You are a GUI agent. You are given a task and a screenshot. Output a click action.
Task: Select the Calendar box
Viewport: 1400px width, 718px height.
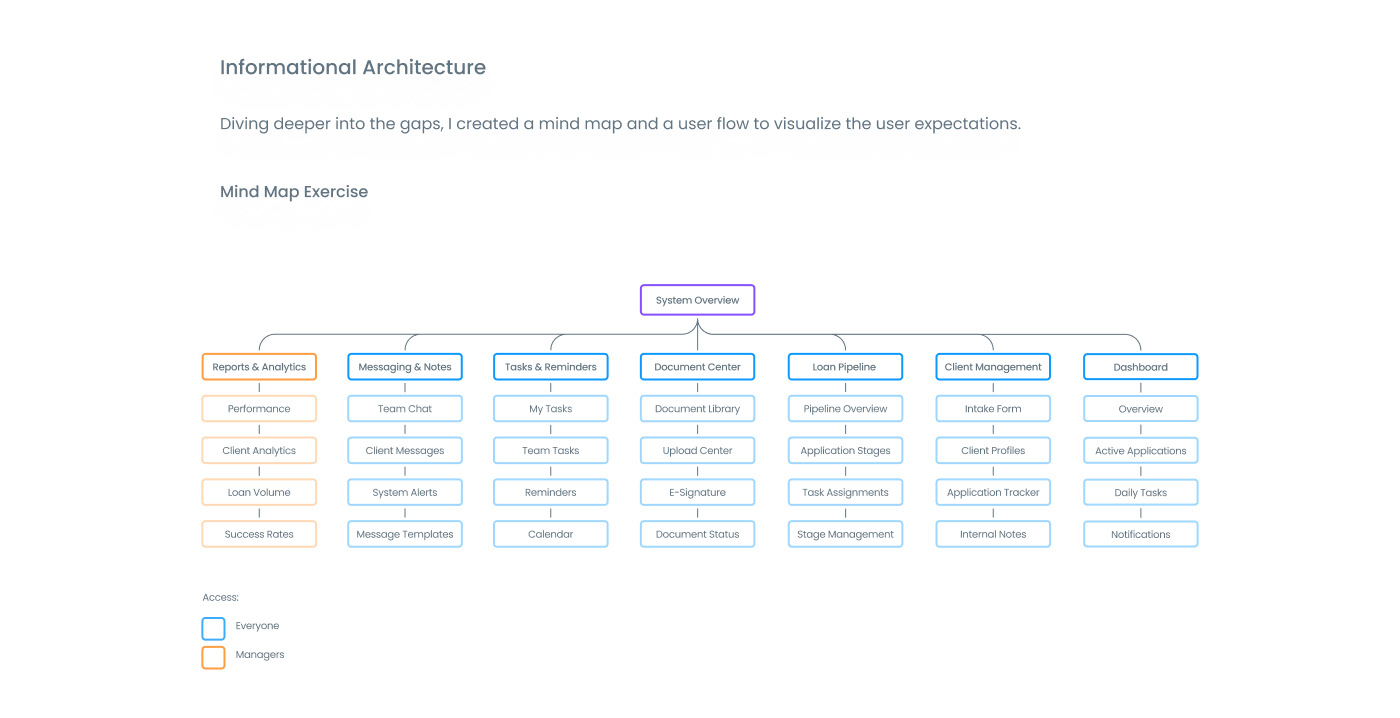click(551, 535)
